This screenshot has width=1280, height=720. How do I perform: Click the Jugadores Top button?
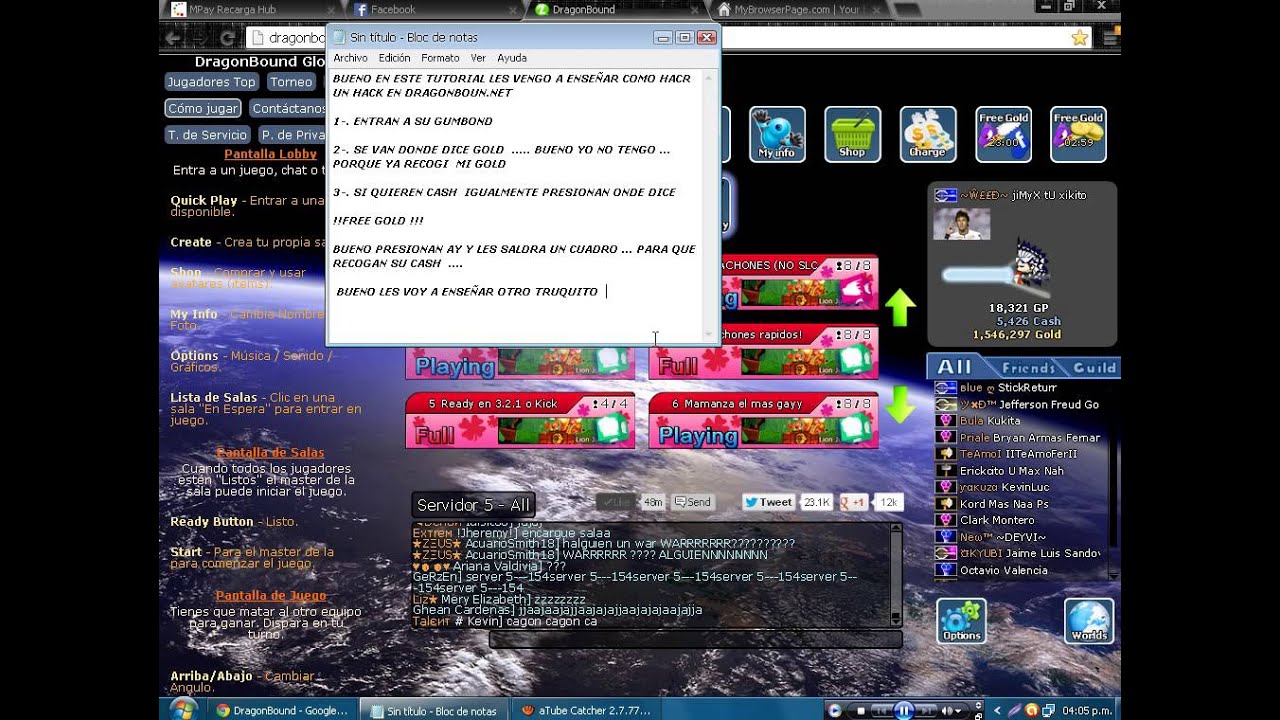click(211, 82)
